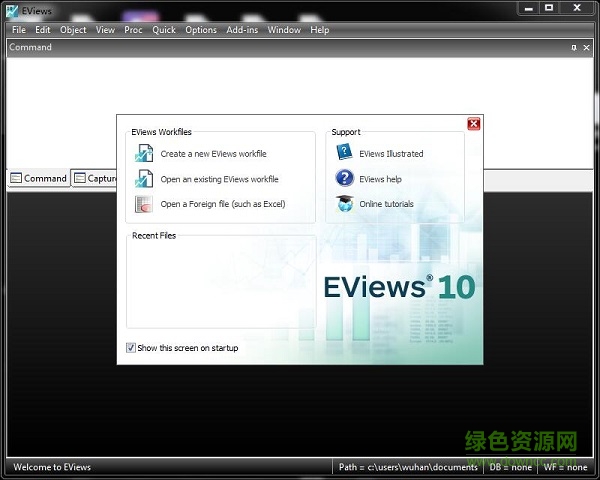Click the EViews app icon in the title bar
This screenshot has height=480, width=600.
(12, 11)
